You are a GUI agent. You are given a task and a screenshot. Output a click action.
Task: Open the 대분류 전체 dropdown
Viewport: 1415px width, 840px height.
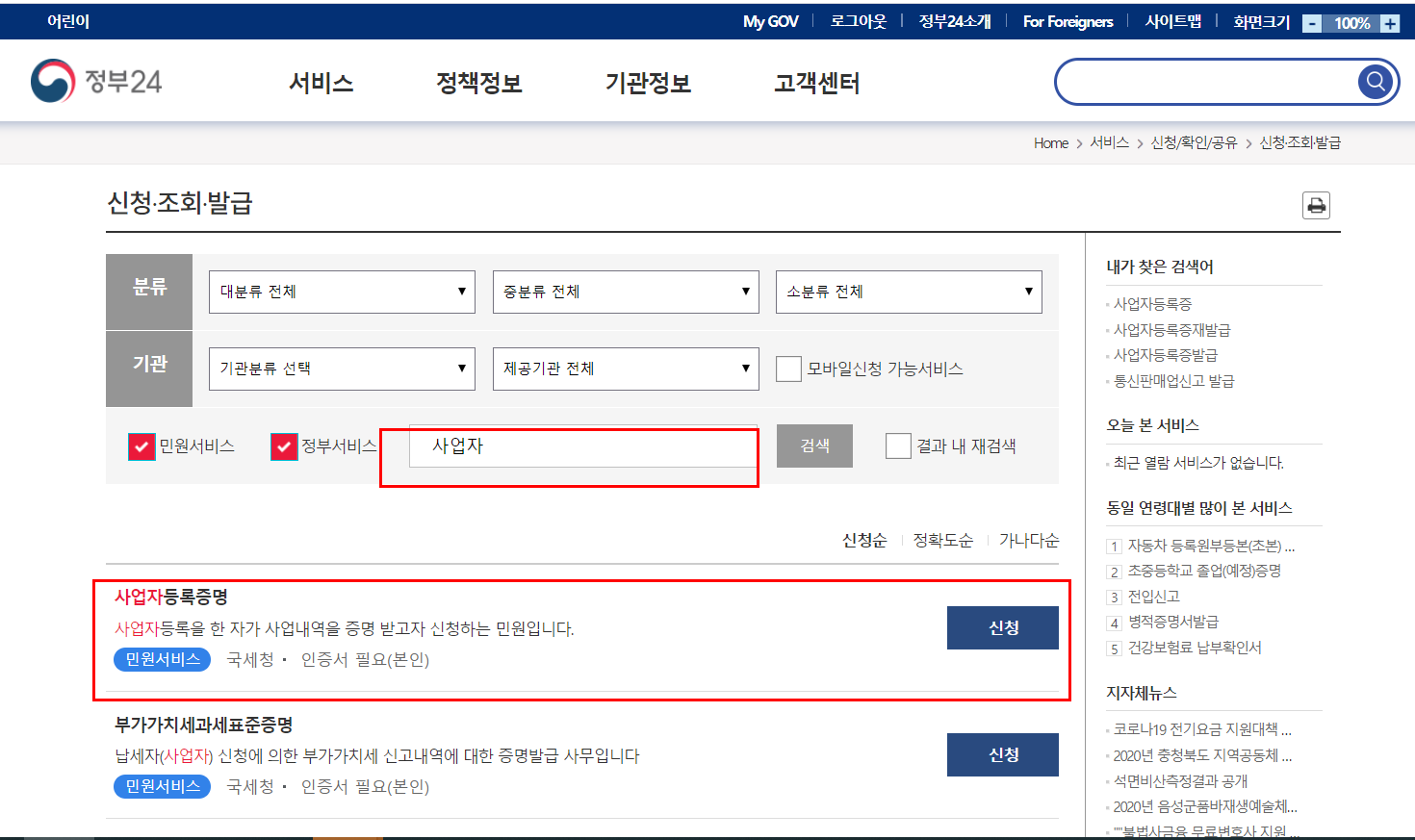coord(342,292)
